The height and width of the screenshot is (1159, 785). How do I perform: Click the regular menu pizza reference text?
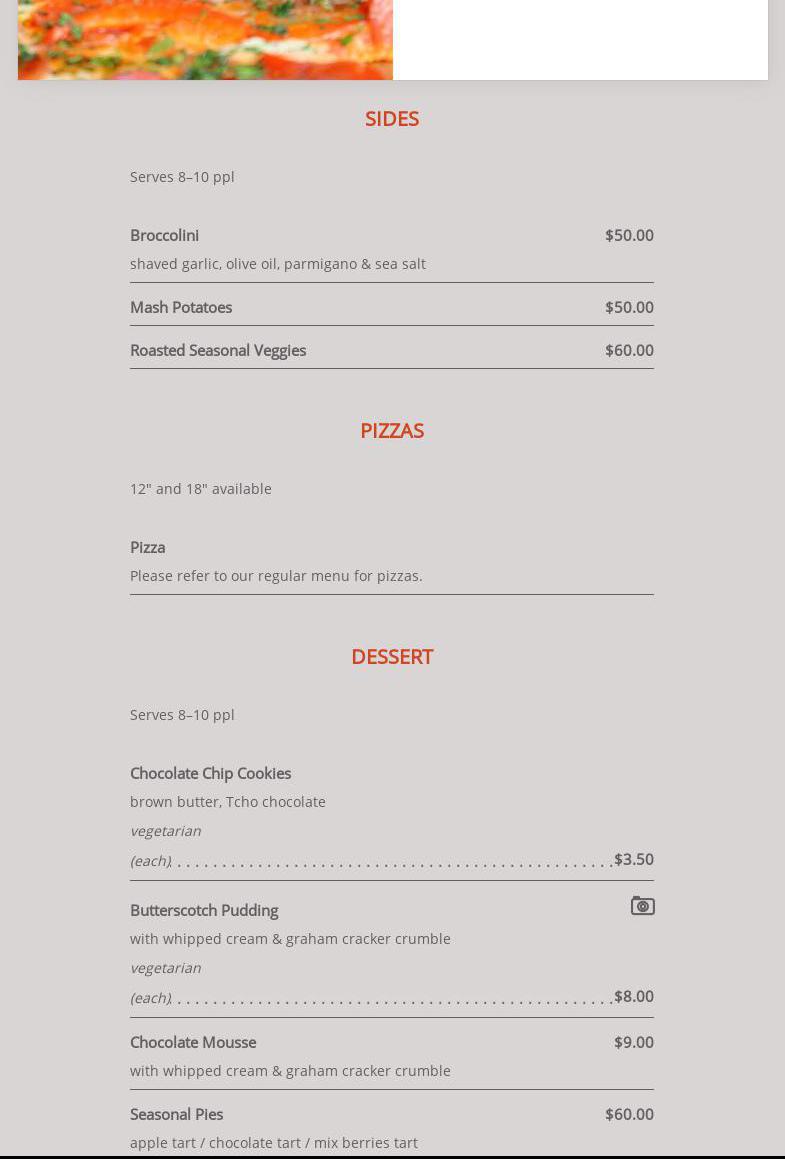(276, 576)
